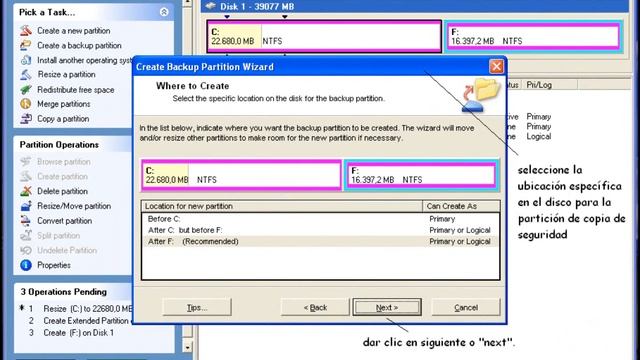
Task: Select After C: but before F: row
Action: pos(320,230)
